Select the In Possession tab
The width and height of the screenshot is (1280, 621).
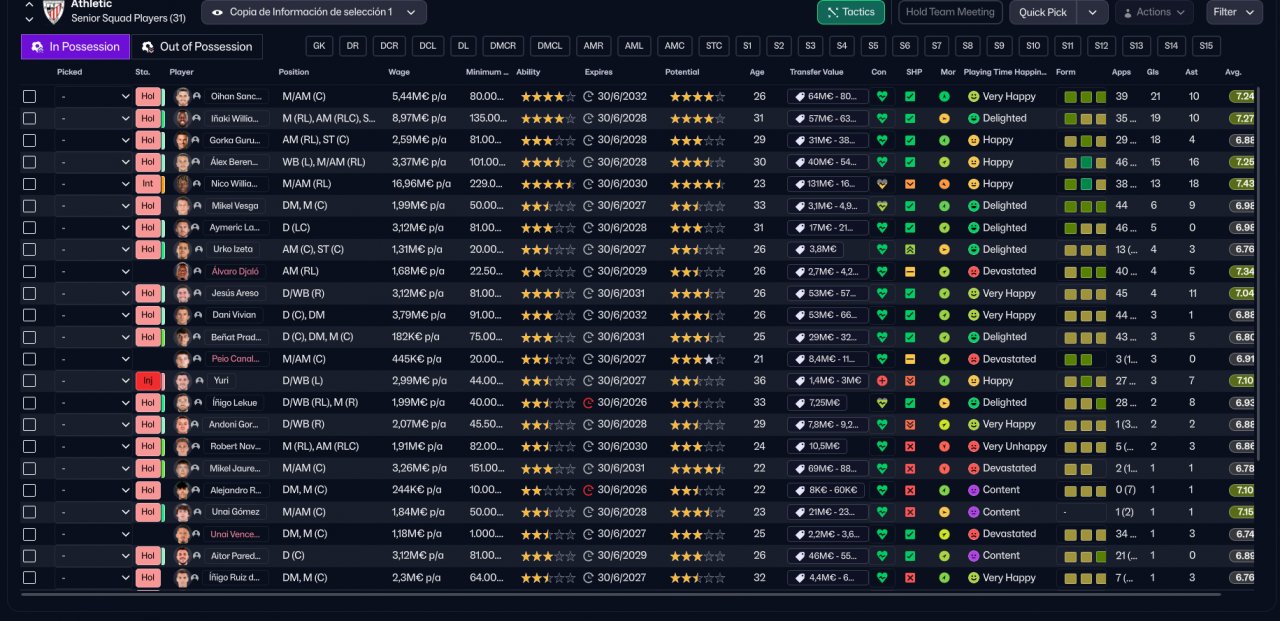click(76, 47)
